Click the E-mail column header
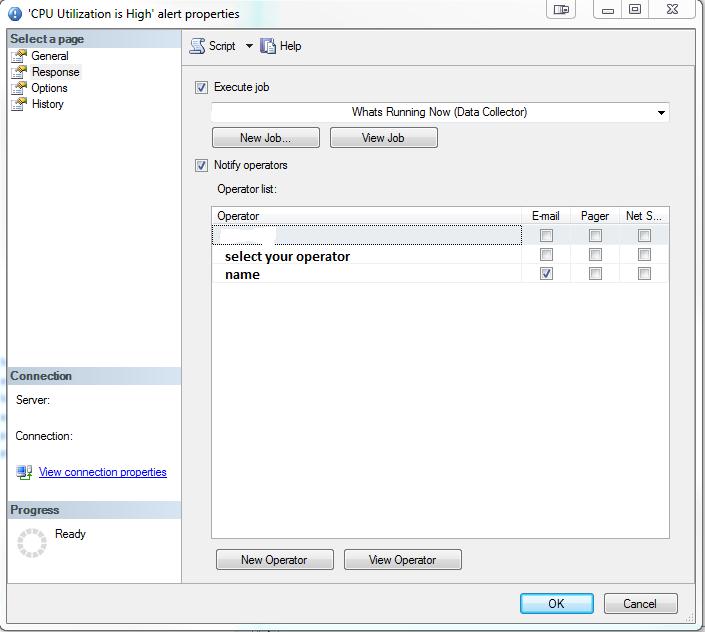This screenshot has height=632, width=705. coord(546,216)
